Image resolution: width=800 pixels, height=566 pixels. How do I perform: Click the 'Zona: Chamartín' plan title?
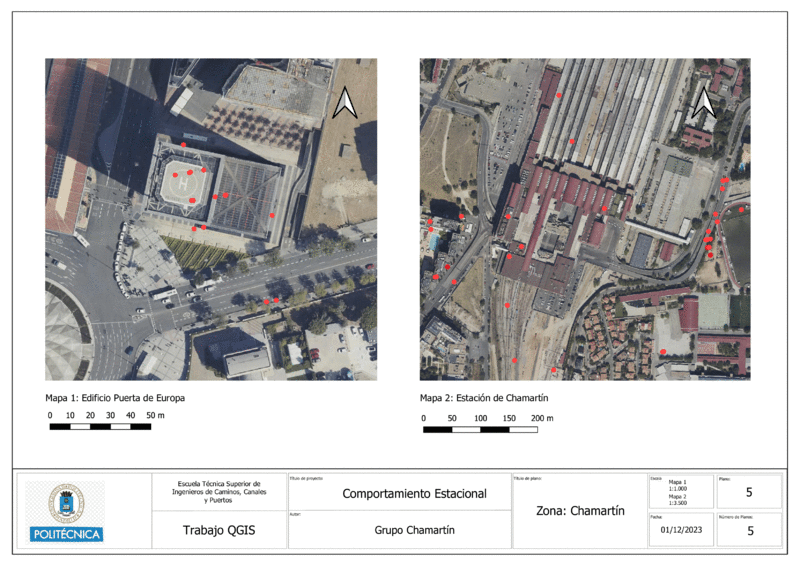580,511
